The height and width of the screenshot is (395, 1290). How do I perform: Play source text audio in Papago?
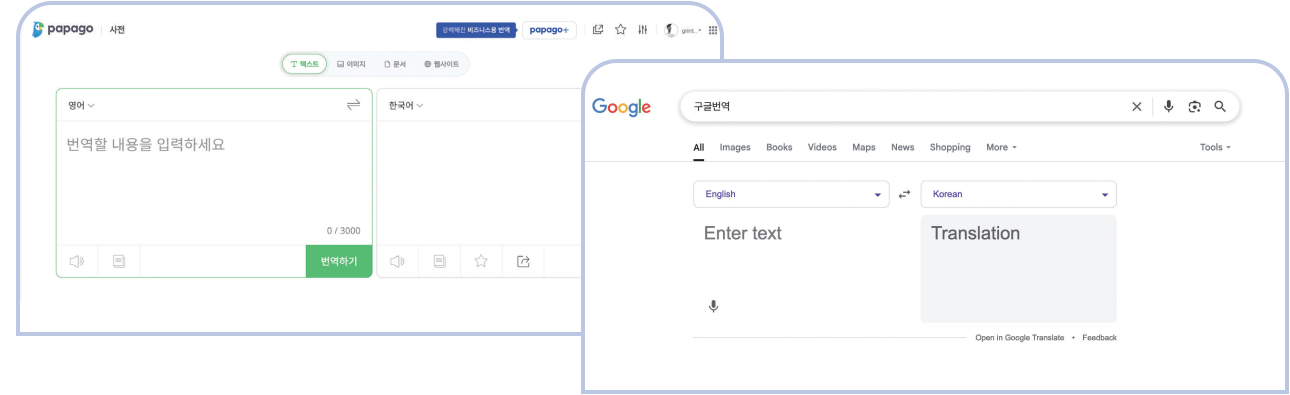77,261
